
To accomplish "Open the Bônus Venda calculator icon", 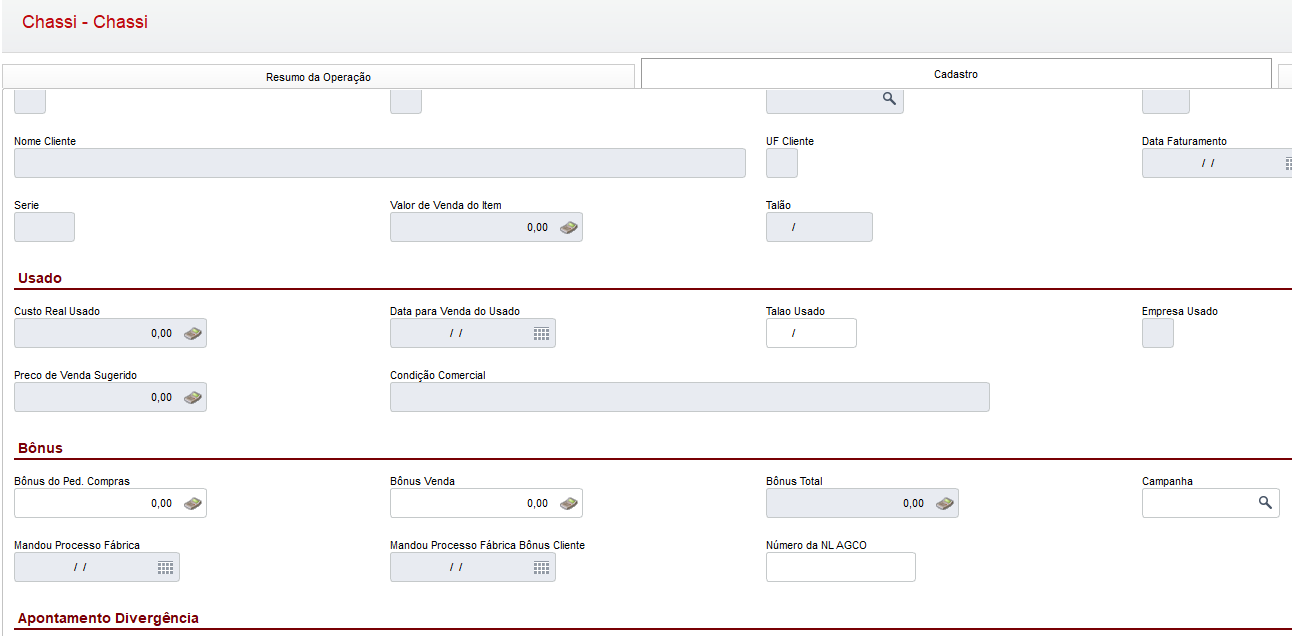I will [x=569, y=503].
